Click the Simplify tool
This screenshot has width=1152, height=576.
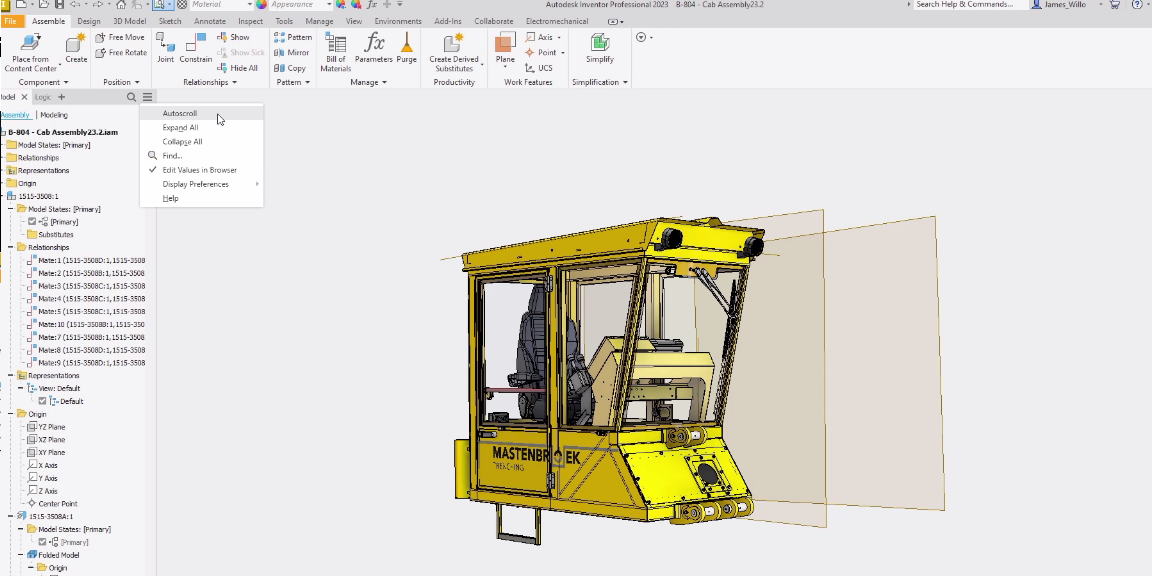tap(600, 48)
